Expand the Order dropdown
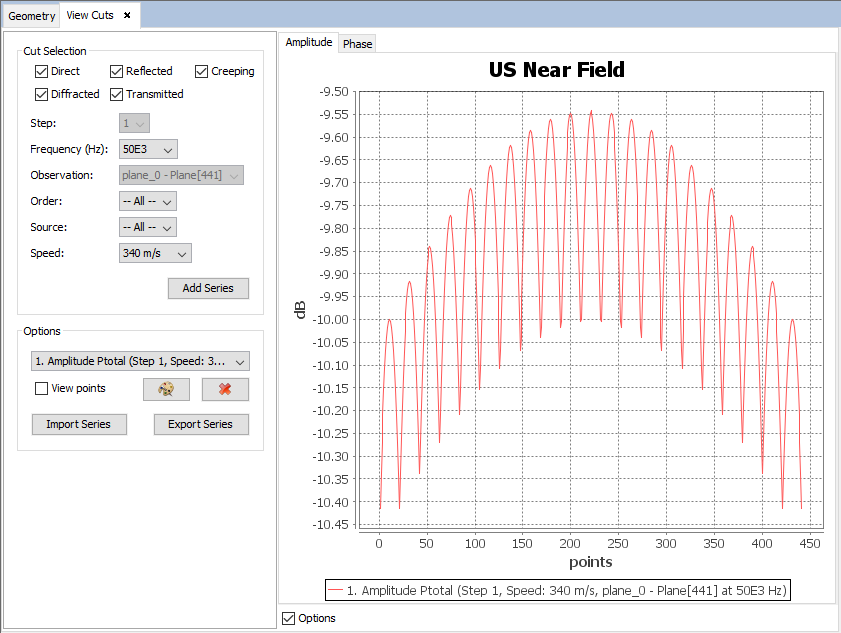This screenshot has height=633, width=841. coord(148,201)
